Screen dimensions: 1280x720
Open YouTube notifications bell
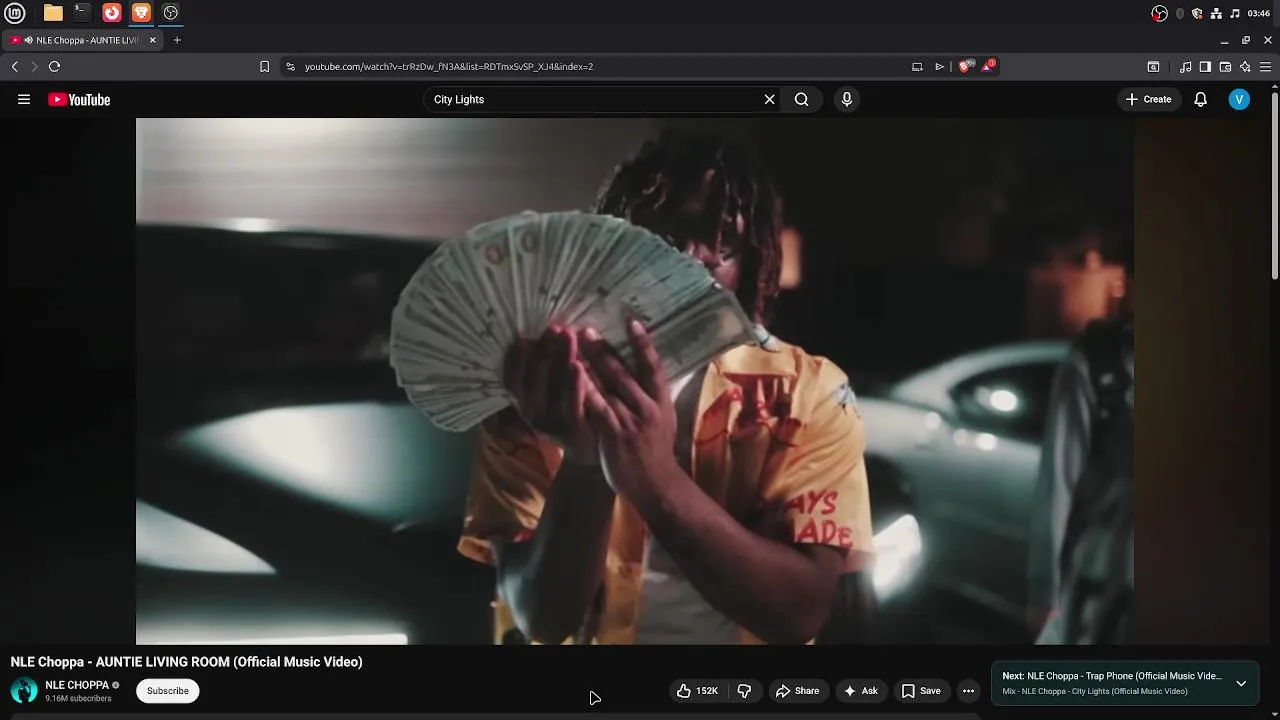1201,99
